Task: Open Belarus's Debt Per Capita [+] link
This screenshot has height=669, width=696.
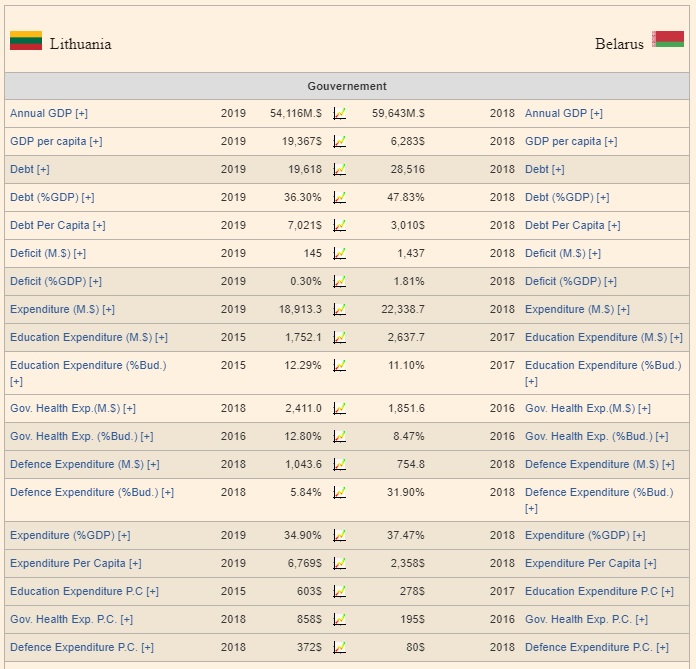Action: click(x=573, y=226)
